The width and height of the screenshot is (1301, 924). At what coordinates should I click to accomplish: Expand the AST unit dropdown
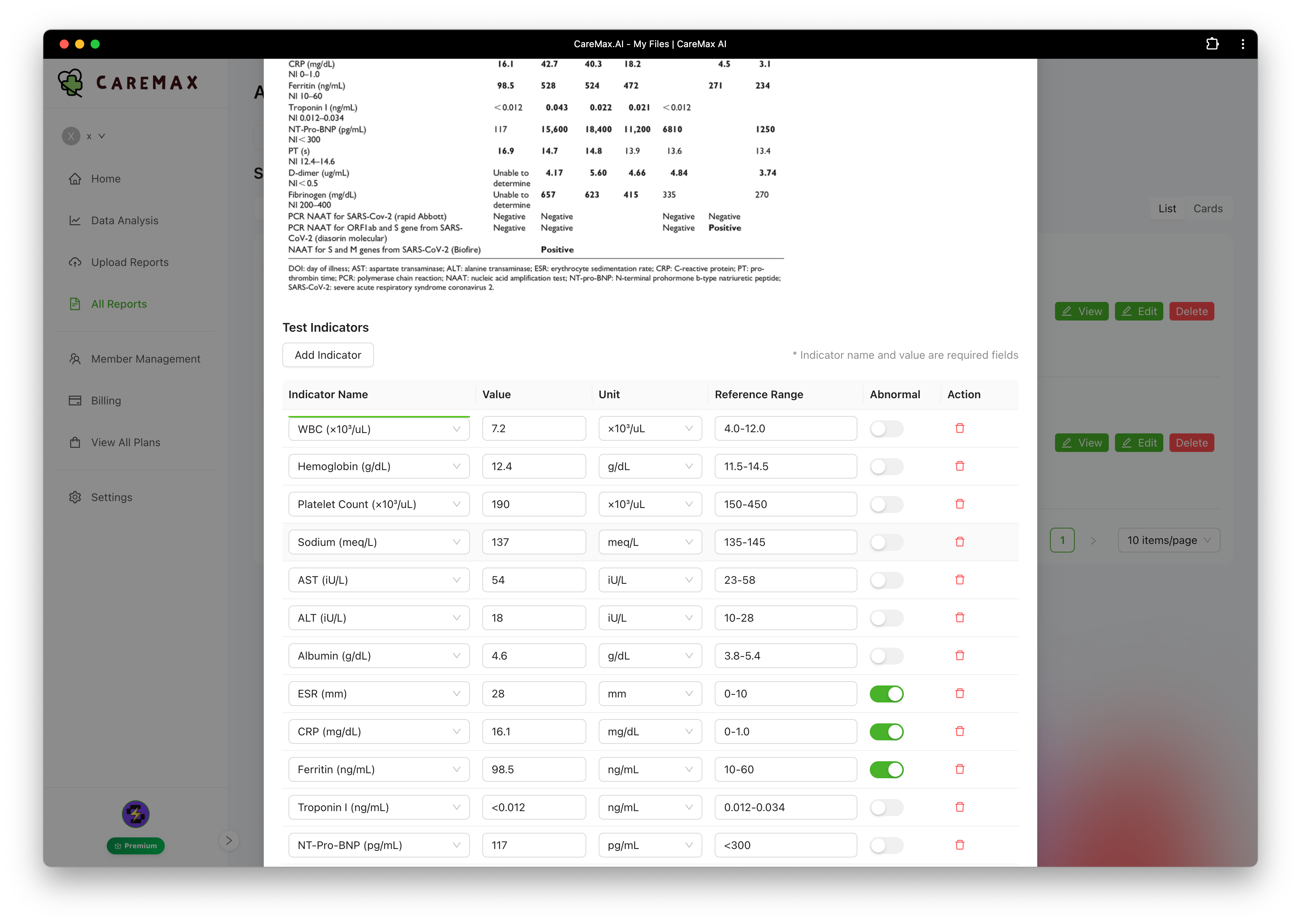click(x=649, y=580)
